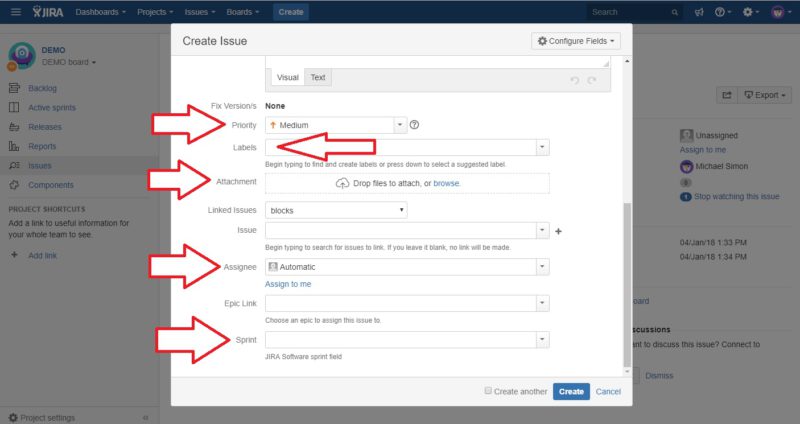Viewport: 800px width, 424px height.
Task: Click the Backlog sidebar icon
Action: click(x=14, y=88)
